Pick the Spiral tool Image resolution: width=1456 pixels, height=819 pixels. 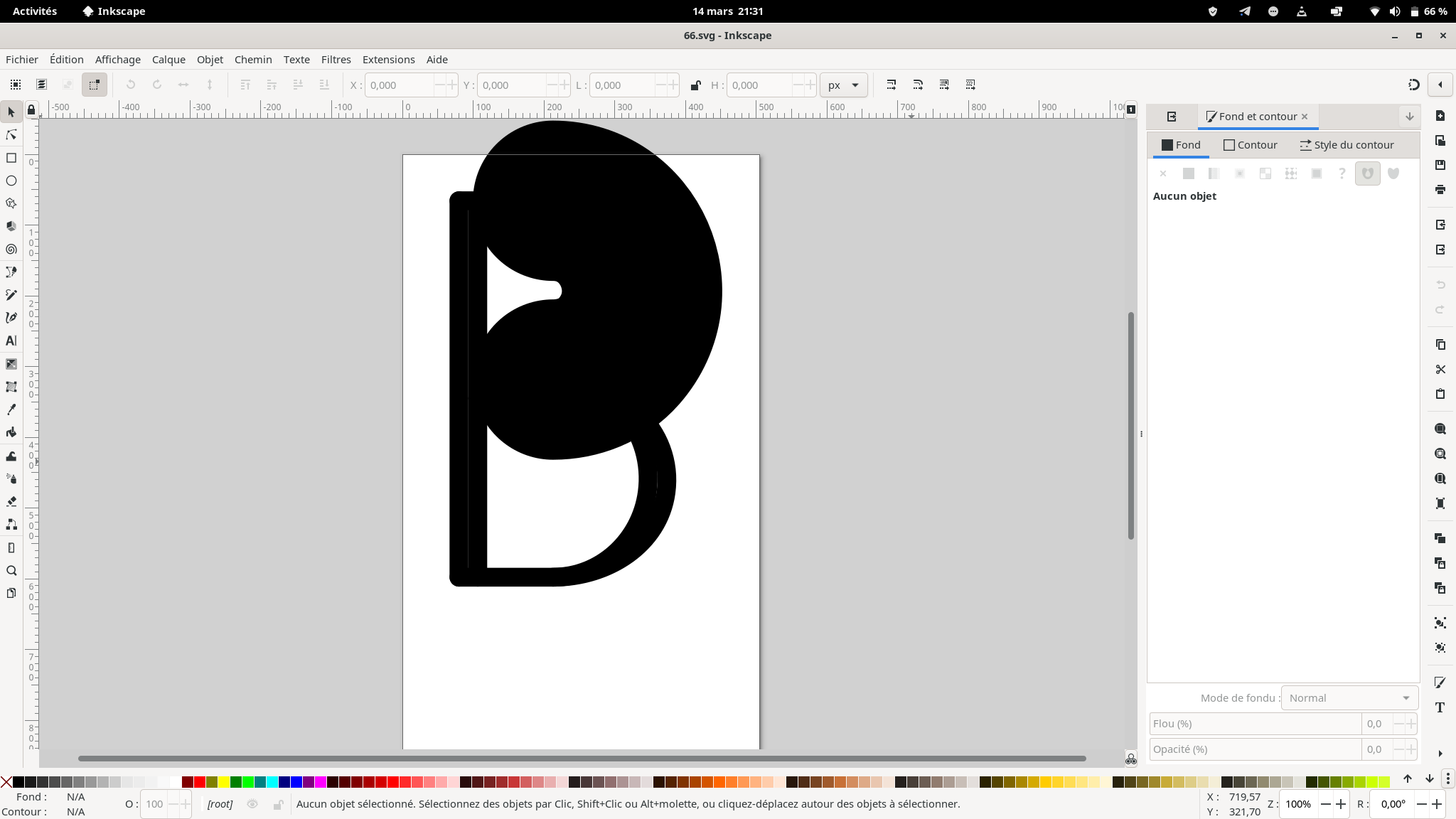pyautogui.click(x=11, y=250)
